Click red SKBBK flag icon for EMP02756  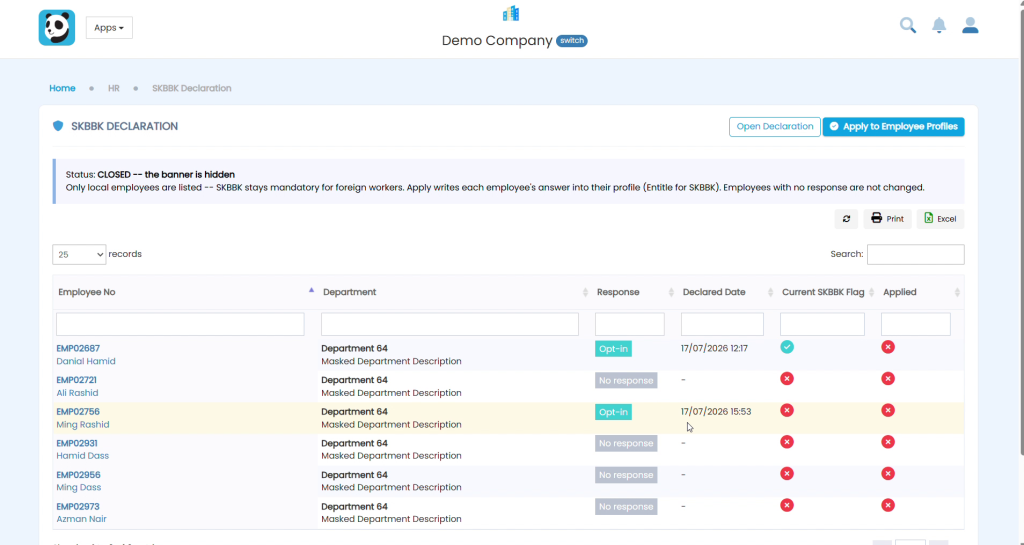point(787,411)
